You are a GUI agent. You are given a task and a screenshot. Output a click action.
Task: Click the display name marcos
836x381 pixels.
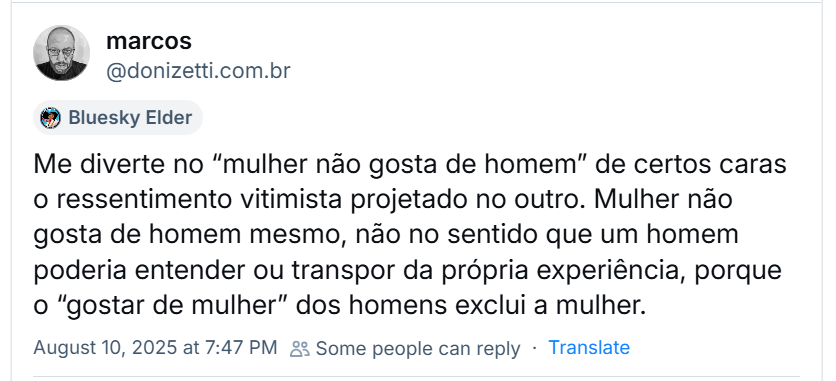click(x=149, y=41)
